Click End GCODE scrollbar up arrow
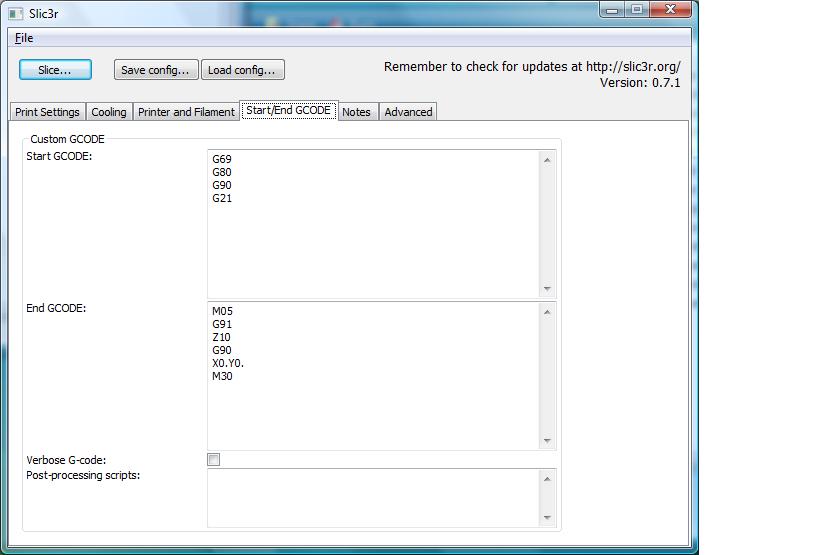This screenshot has height=555, width=840. [x=547, y=312]
